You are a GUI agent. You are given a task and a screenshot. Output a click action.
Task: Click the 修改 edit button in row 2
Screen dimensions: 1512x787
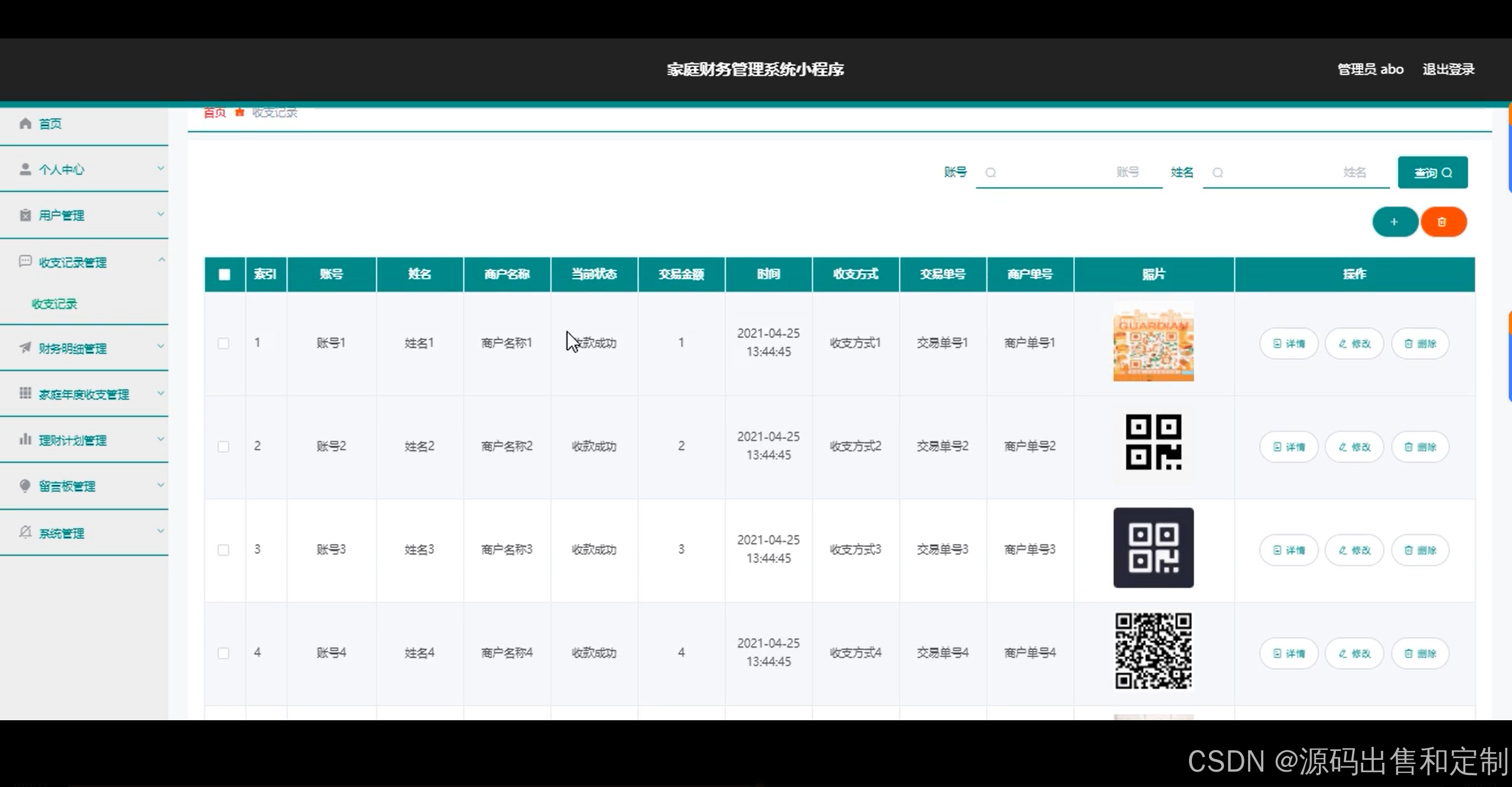[1354, 447]
